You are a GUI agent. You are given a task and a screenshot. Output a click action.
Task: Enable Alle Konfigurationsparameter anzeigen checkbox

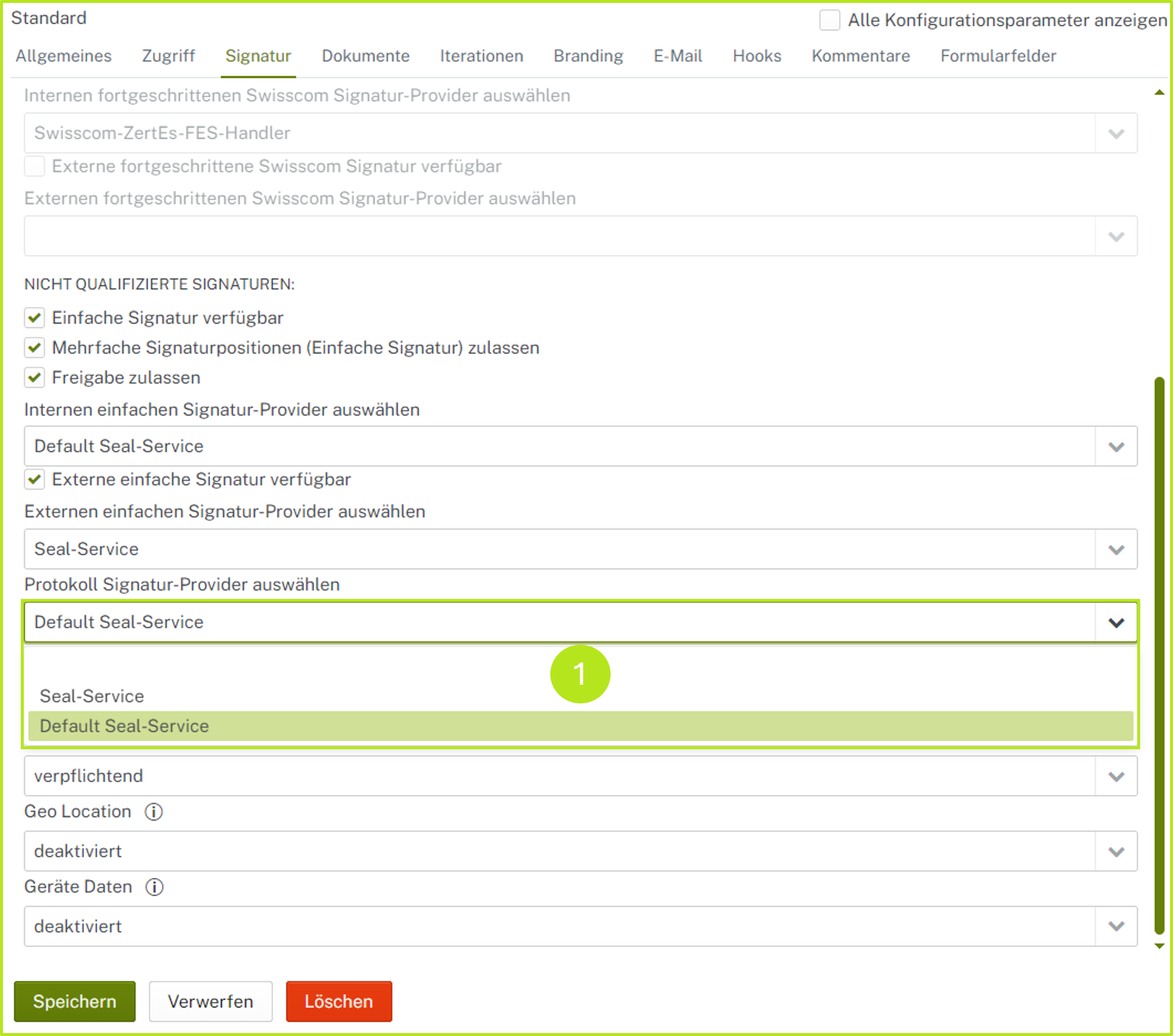pyautogui.click(x=829, y=20)
